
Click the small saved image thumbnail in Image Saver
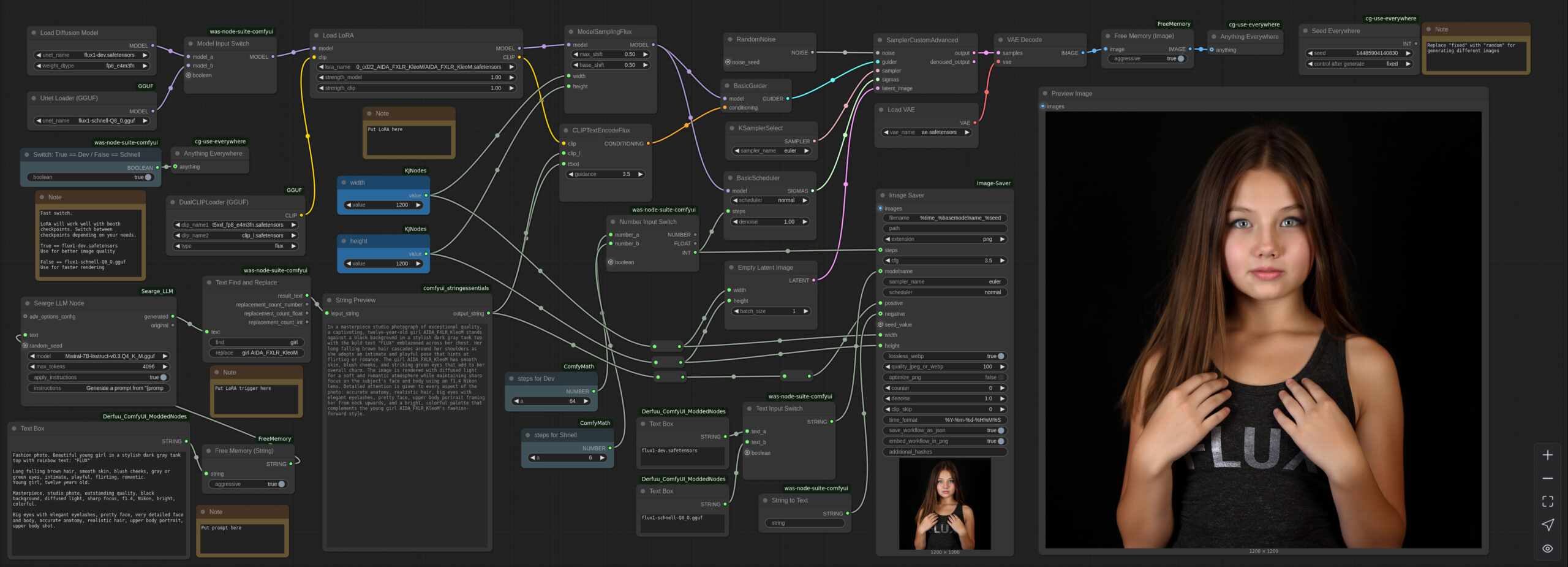coord(944,504)
